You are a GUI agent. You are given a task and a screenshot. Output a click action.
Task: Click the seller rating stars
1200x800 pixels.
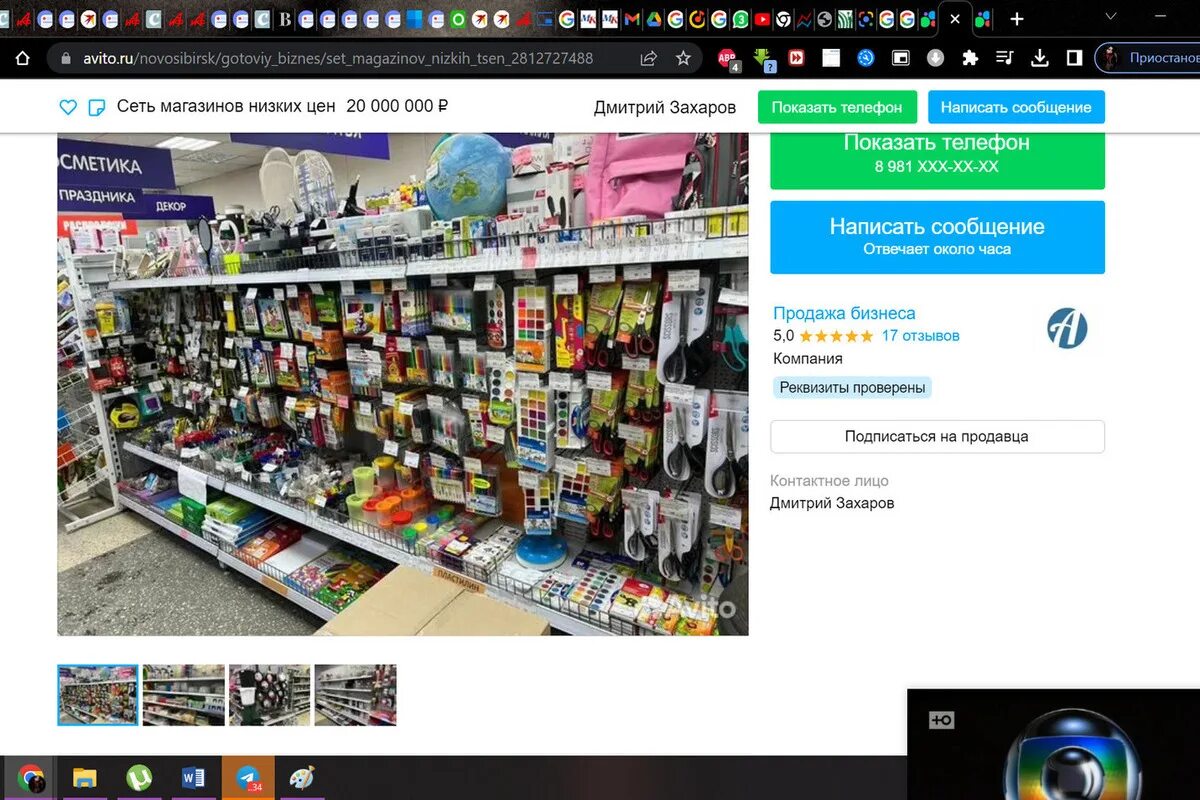pyautogui.click(x=836, y=336)
